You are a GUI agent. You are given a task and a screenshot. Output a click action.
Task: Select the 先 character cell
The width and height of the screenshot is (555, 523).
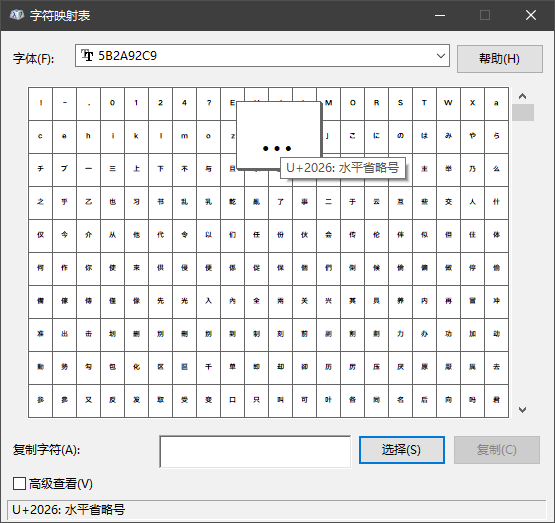161,302
